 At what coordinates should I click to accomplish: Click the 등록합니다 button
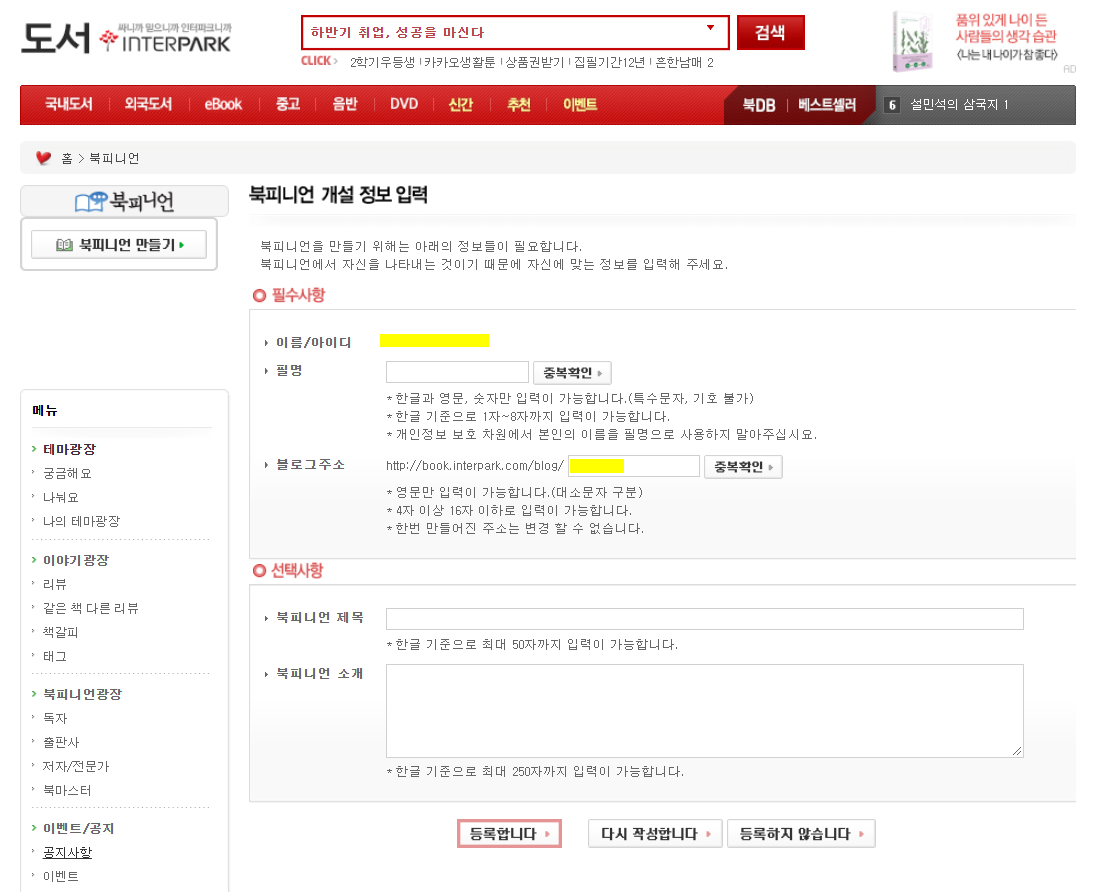pyautogui.click(x=510, y=833)
